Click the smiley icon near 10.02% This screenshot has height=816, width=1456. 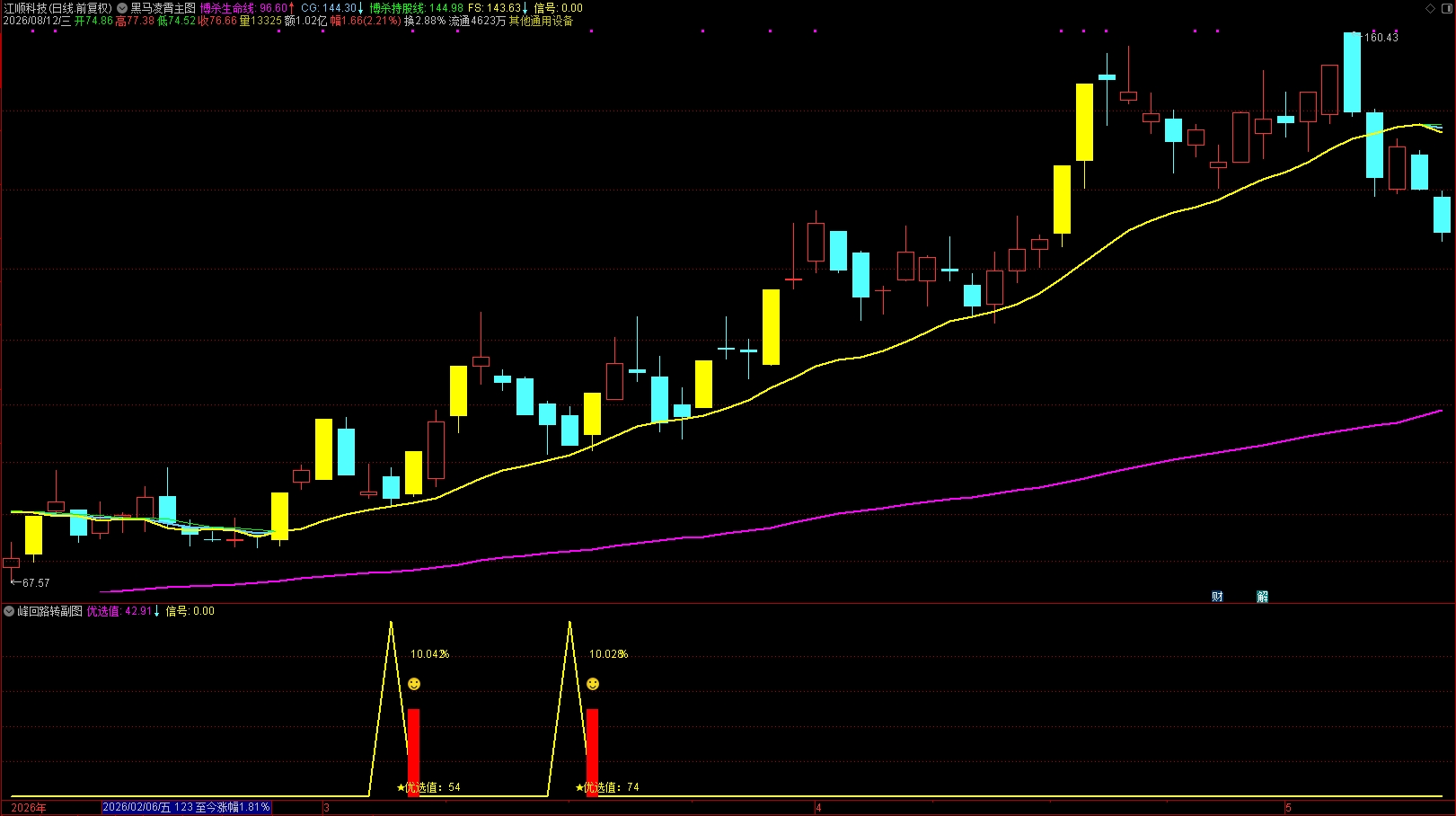593,684
